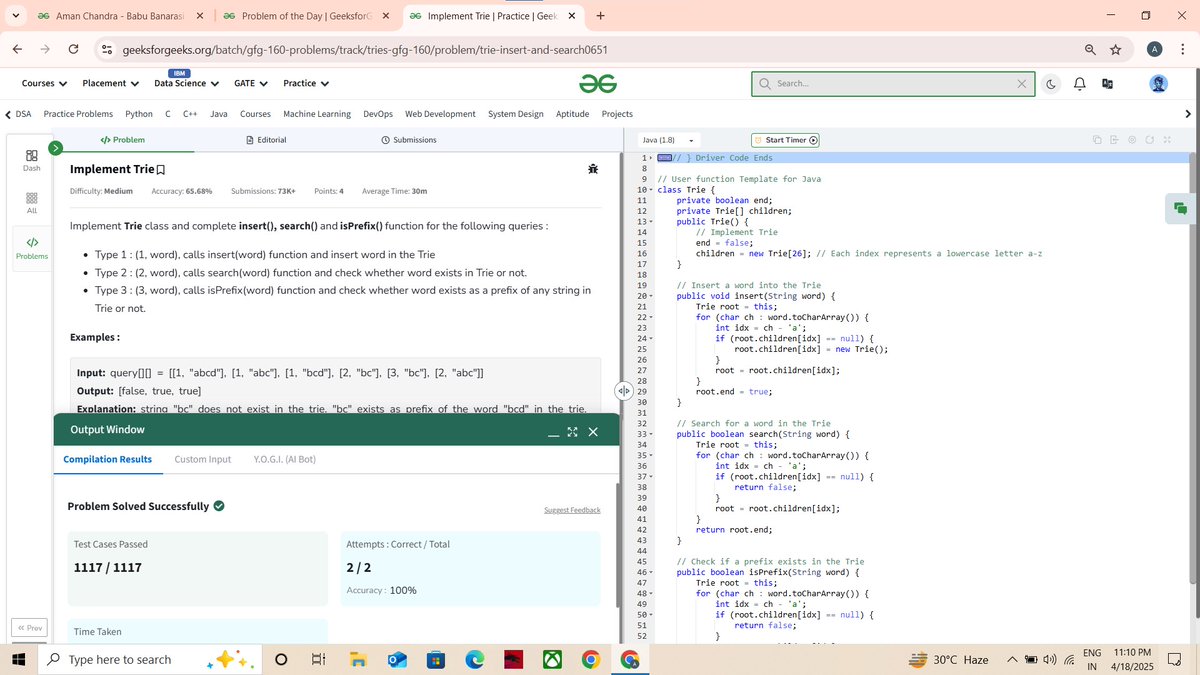Minimize the Output Window

(x=553, y=433)
